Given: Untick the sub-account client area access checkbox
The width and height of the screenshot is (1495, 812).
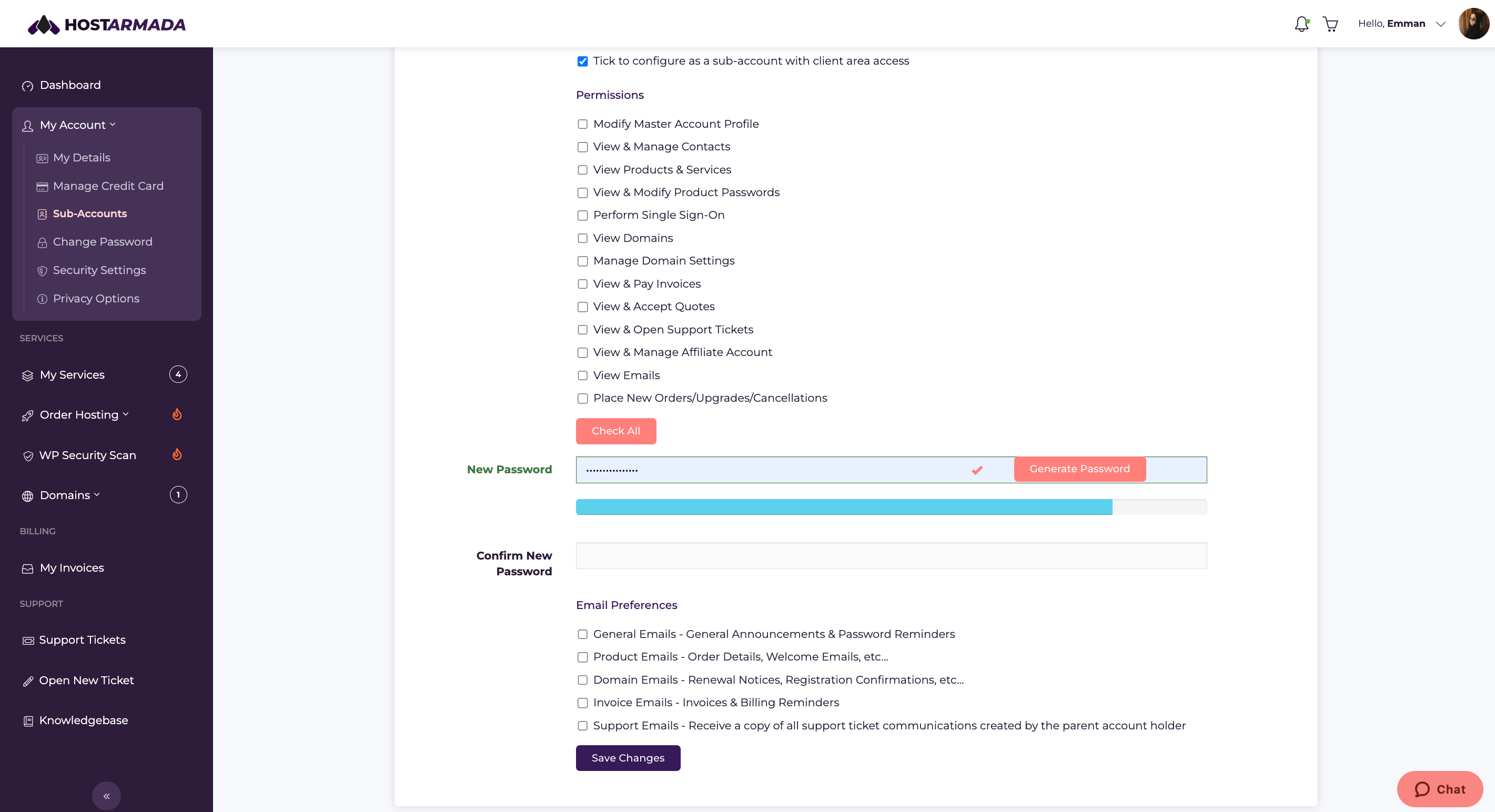Looking at the screenshot, I should point(582,62).
